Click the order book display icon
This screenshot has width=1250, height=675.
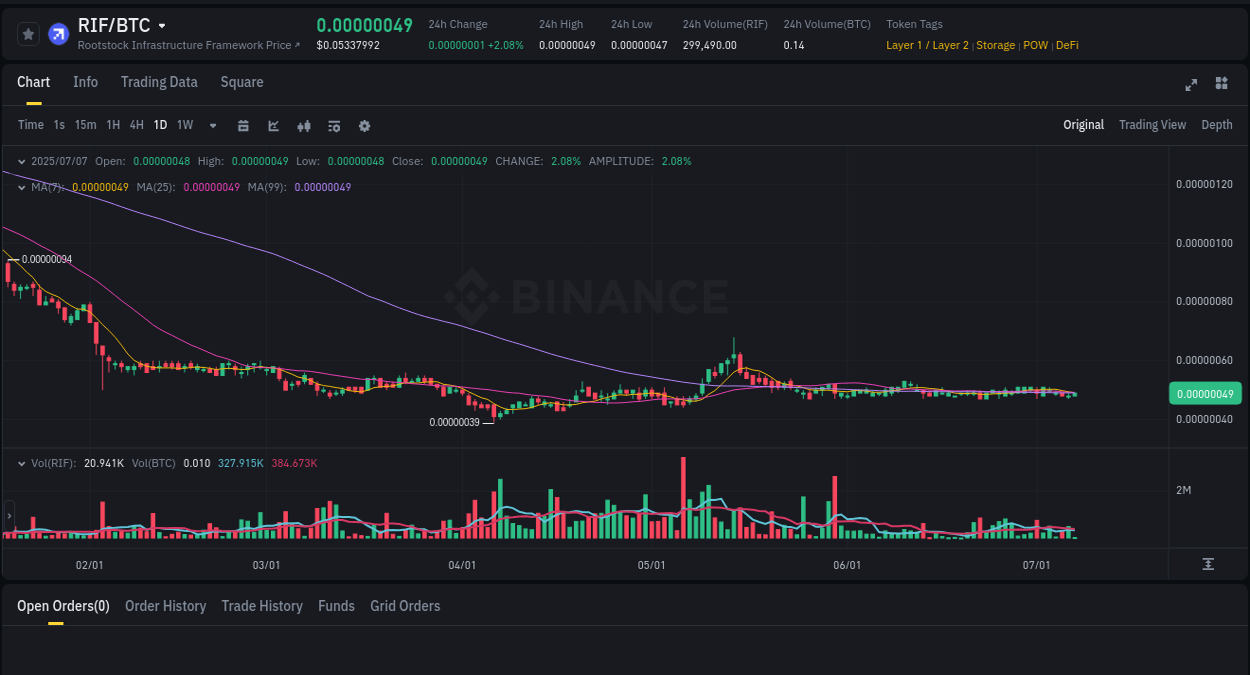333,125
